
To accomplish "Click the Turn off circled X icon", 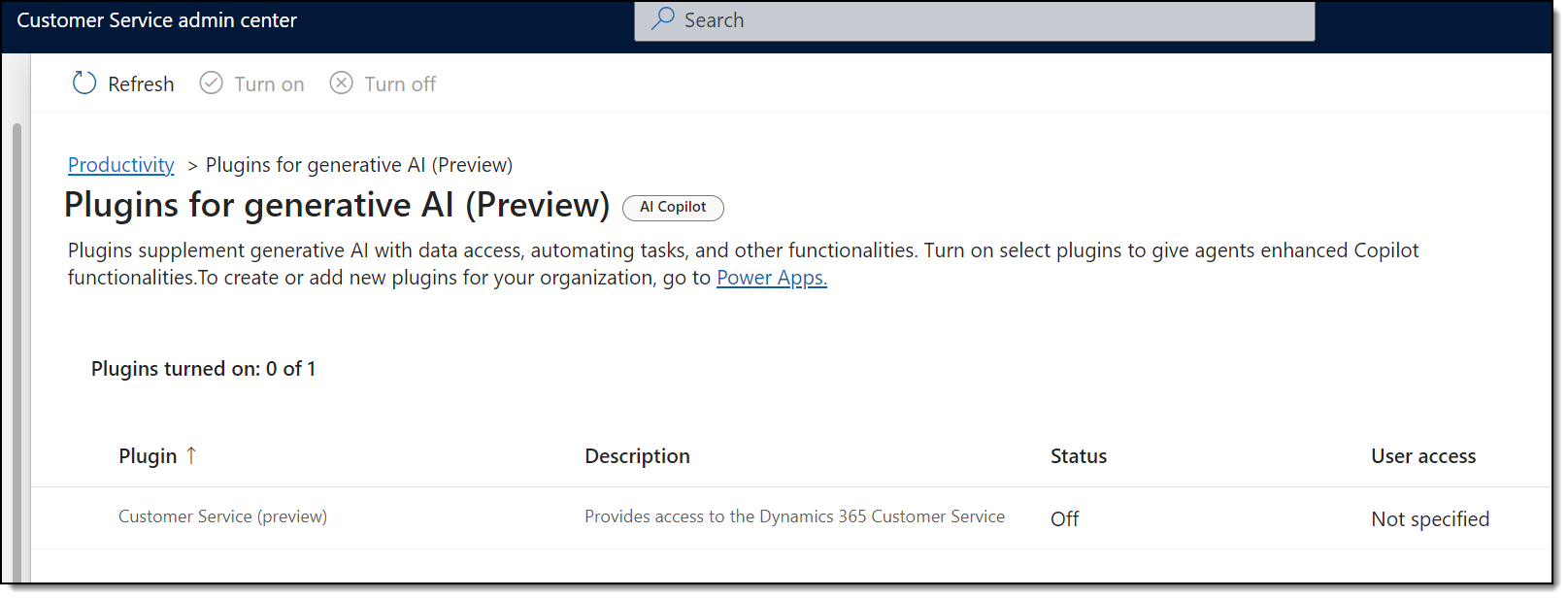I will pyautogui.click(x=341, y=83).
